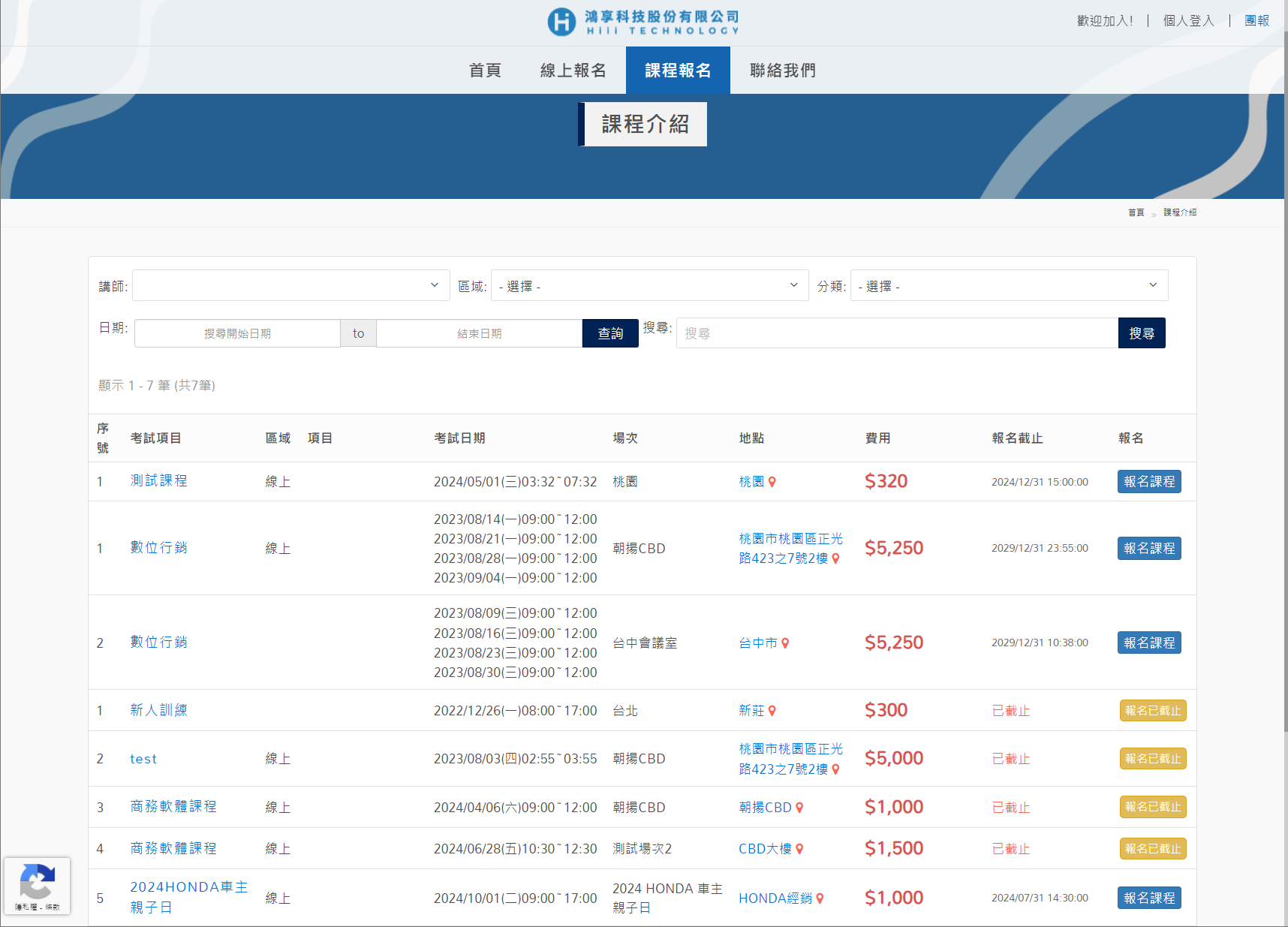Click the reCAPTCHA badge icon
The image size is (1288, 927).
coord(37,882)
